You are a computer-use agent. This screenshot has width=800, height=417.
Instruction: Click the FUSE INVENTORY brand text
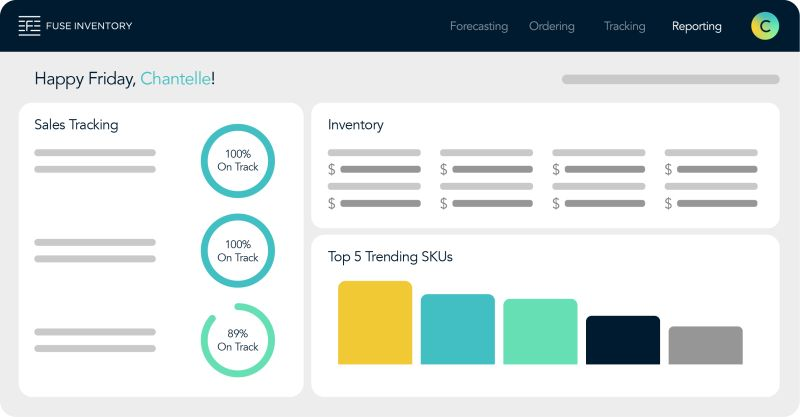pos(89,26)
